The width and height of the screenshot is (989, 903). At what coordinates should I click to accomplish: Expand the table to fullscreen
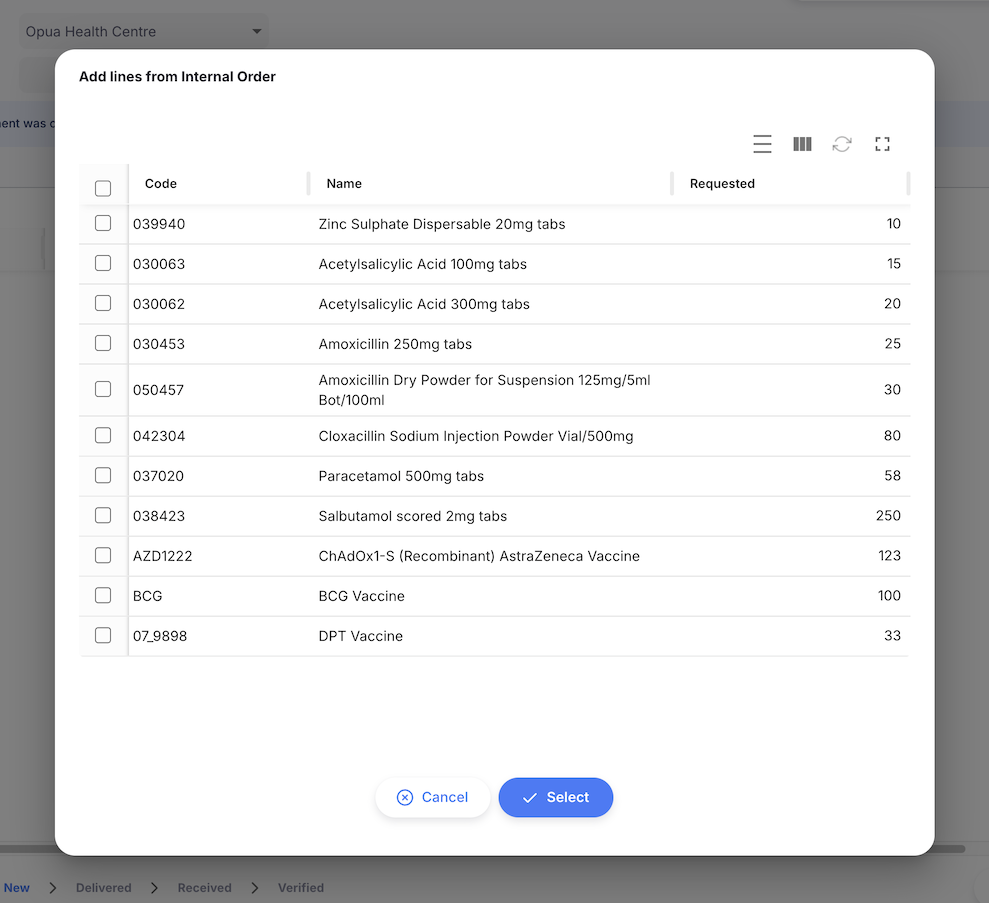tap(882, 144)
